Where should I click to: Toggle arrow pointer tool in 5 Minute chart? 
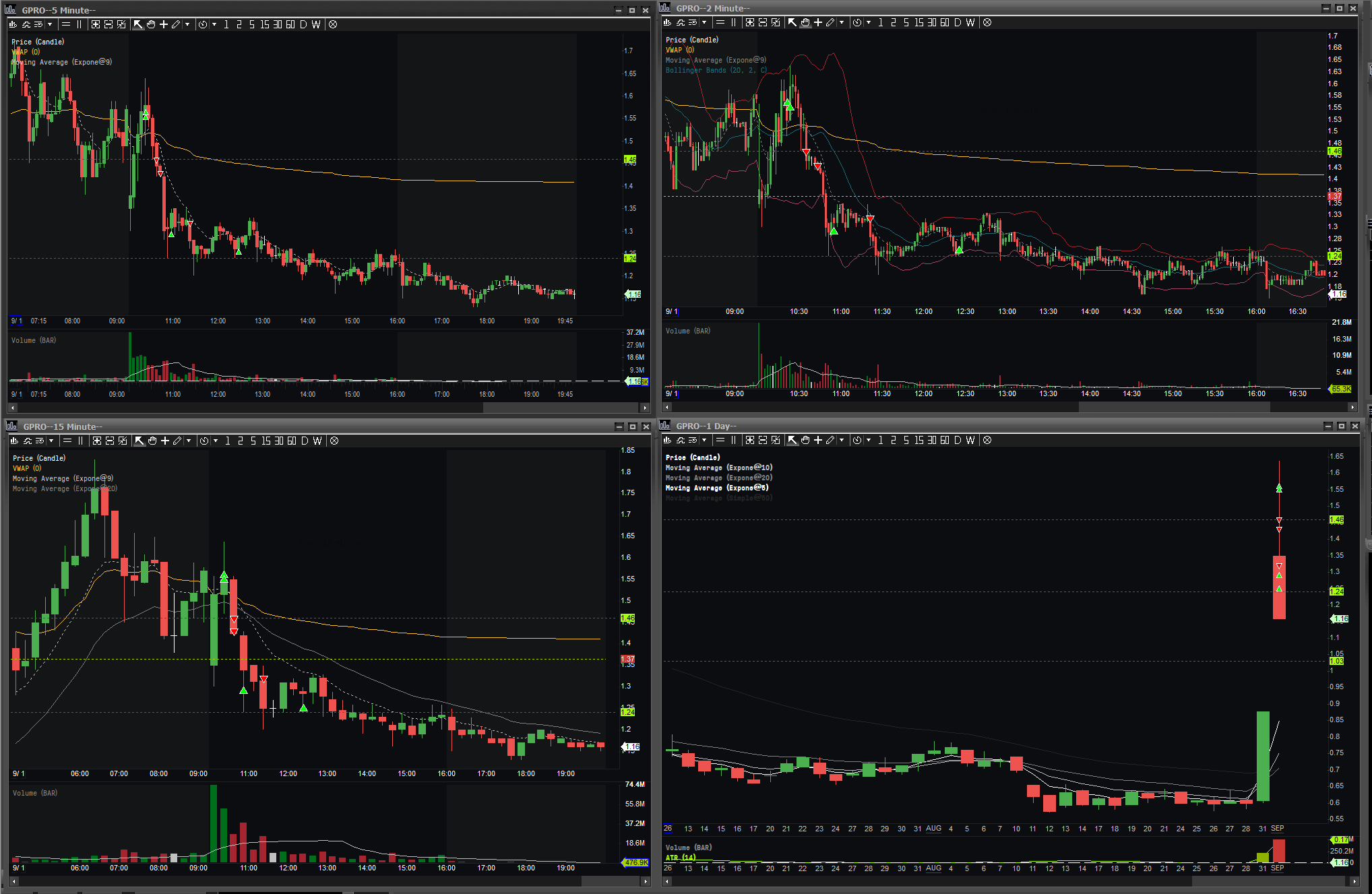[x=138, y=24]
